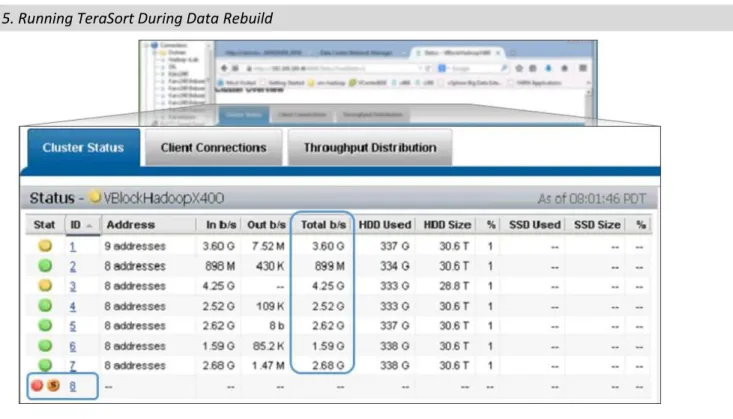Viewport: 733px width, 419px height.
Task: Click the 'As of 08:01:46 PDT' timestamp
Action: click(x=592, y=199)
